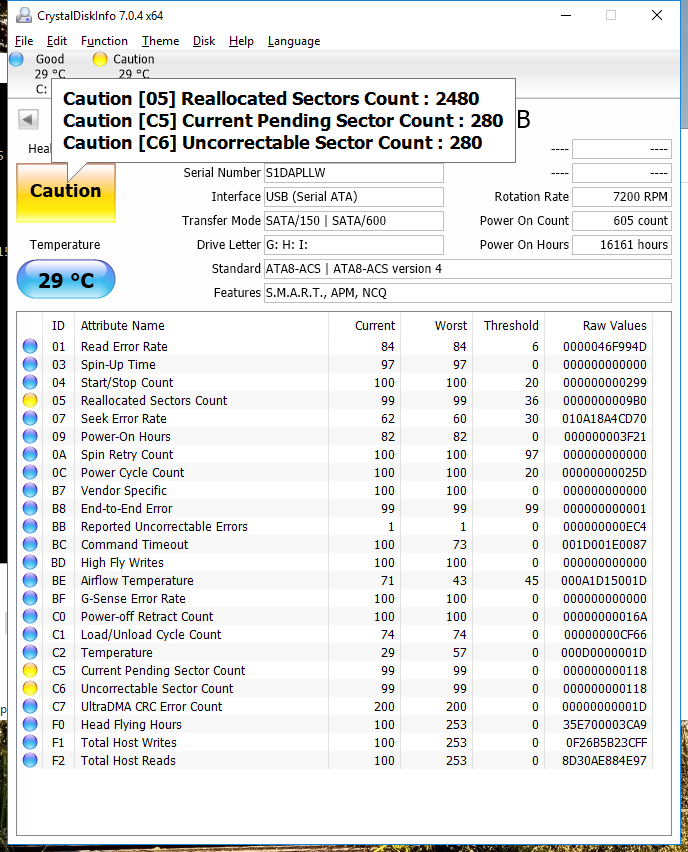
Task: Click raw value 0000000009B0
Action: point(604,400)
